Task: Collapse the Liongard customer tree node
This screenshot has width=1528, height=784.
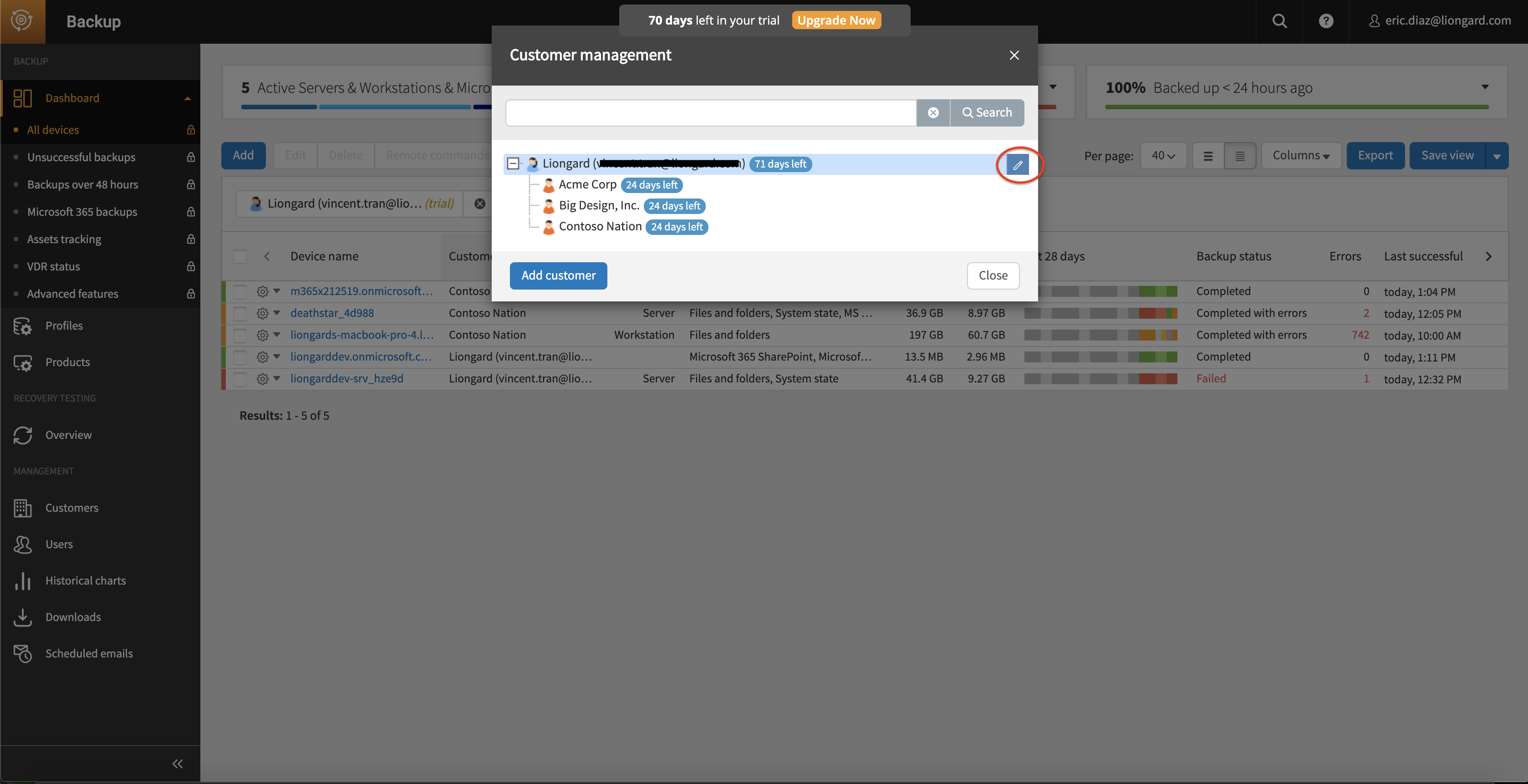Action: (513, 164)
